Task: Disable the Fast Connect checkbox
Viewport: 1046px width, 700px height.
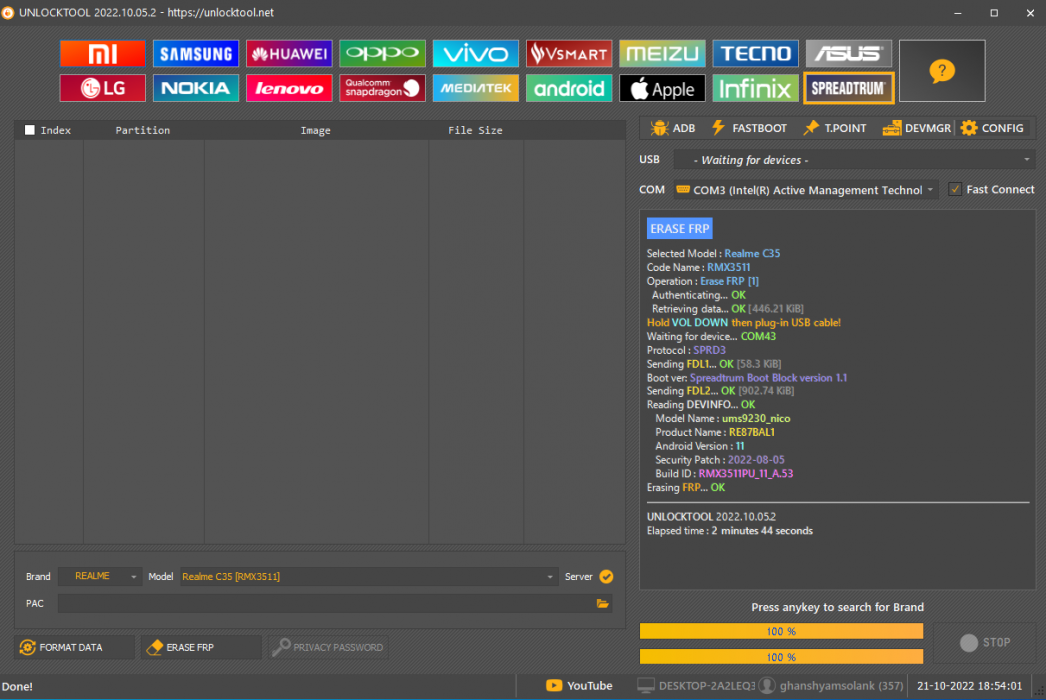Action: coord(955,190)
